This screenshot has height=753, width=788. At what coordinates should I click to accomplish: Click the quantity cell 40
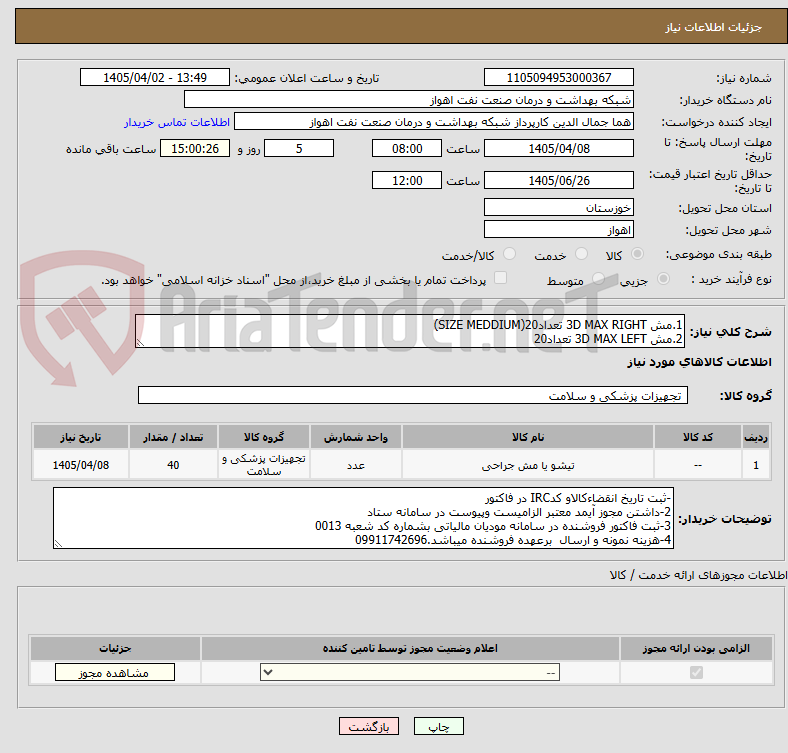point(173,465)
